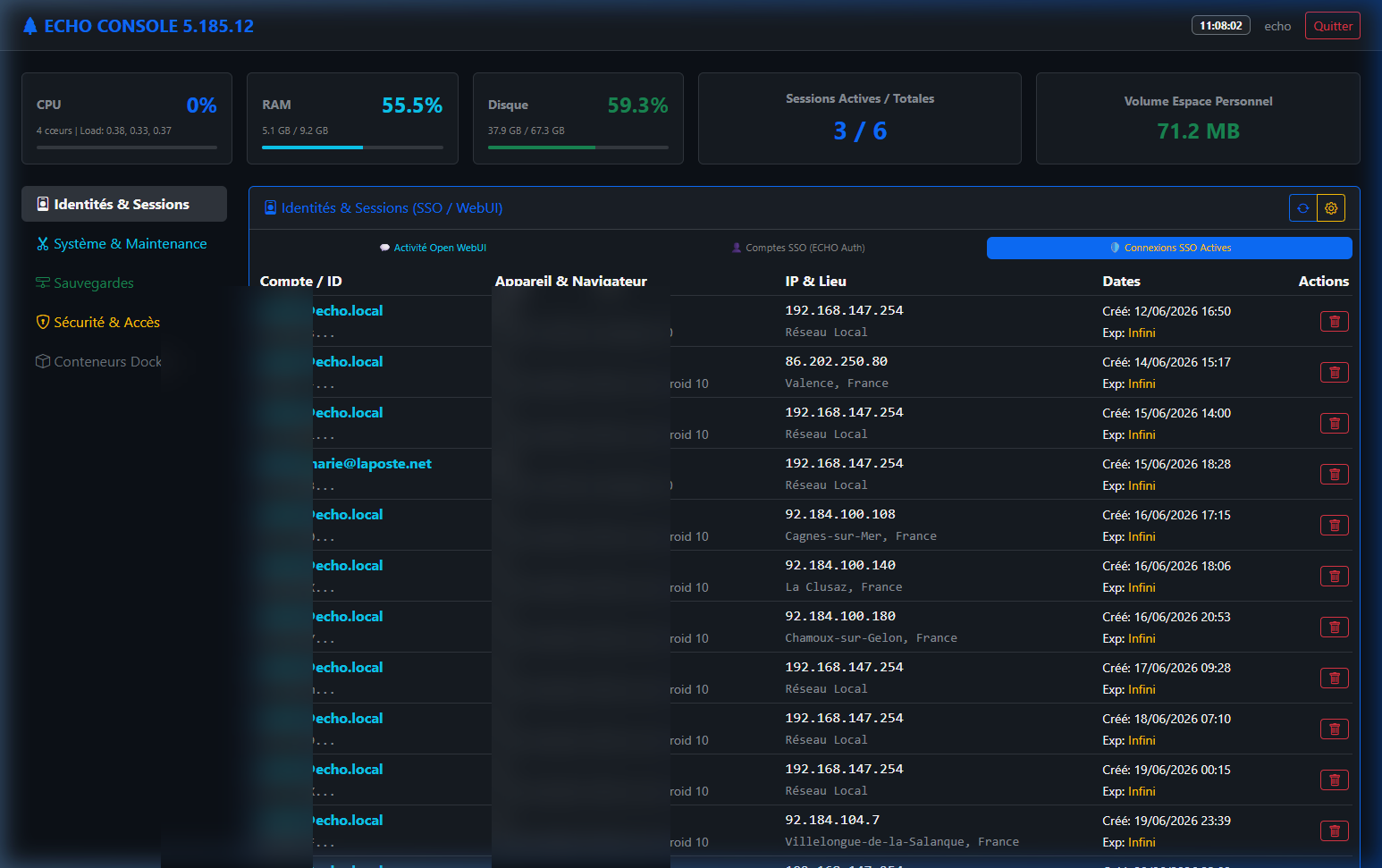Click the CPU usage progress bar
The height and width of the screenshot is (868, 1382).
coord(127,147)
